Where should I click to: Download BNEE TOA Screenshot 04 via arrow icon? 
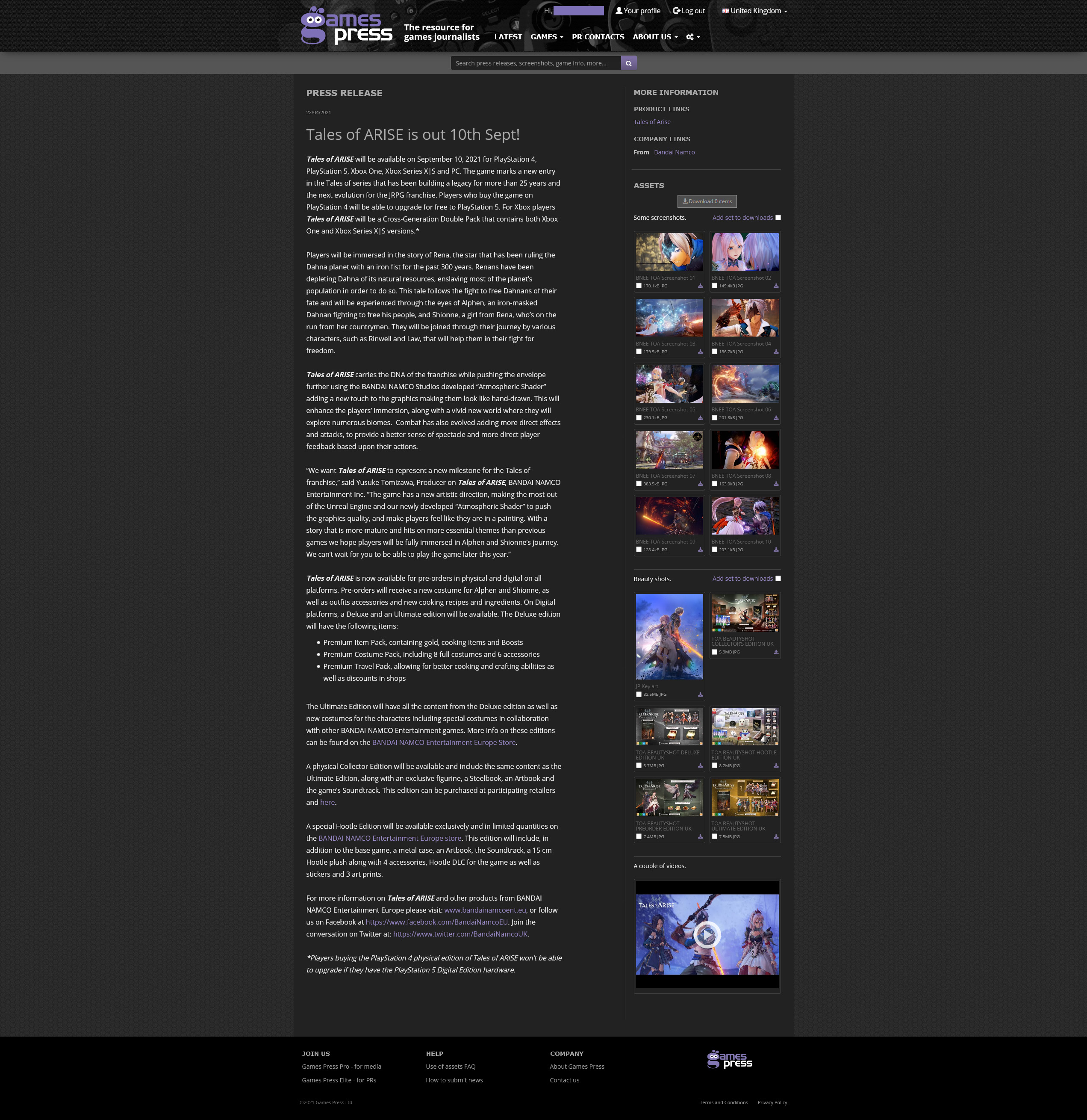click(776, 352)
